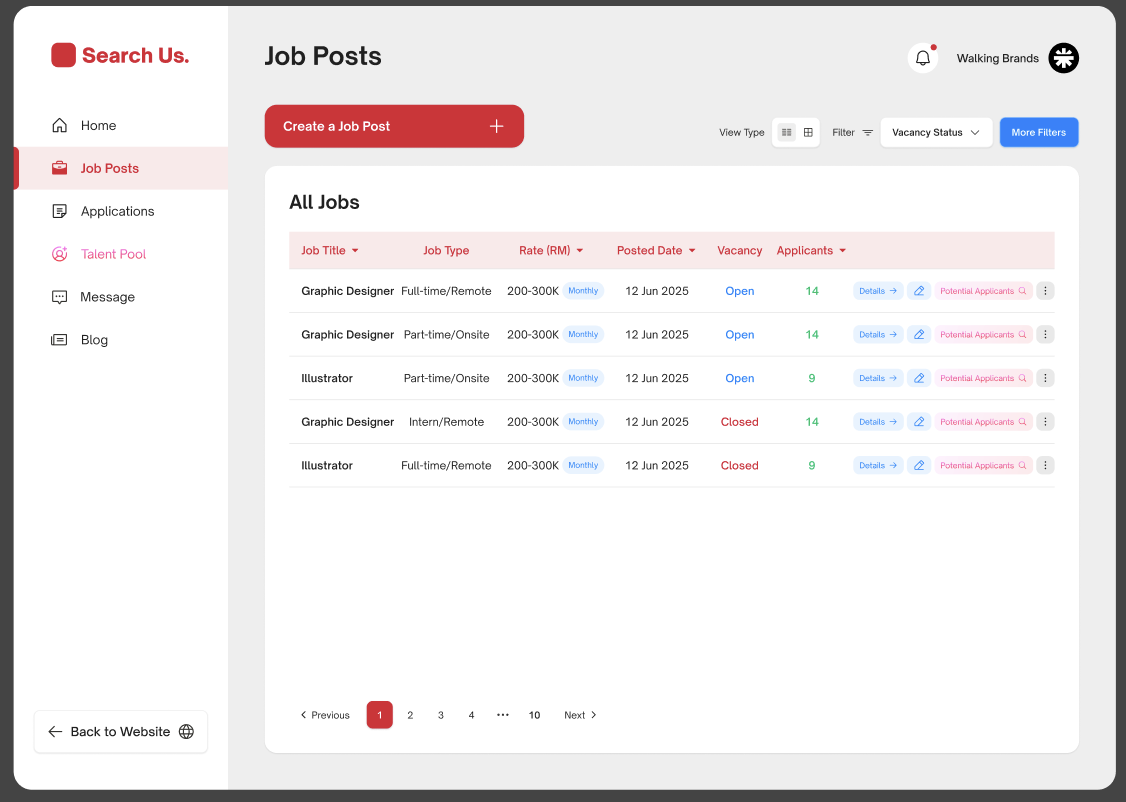Click the More Filters button
This screenshot has height=802, width=1126.
(x=1038, y=132)
